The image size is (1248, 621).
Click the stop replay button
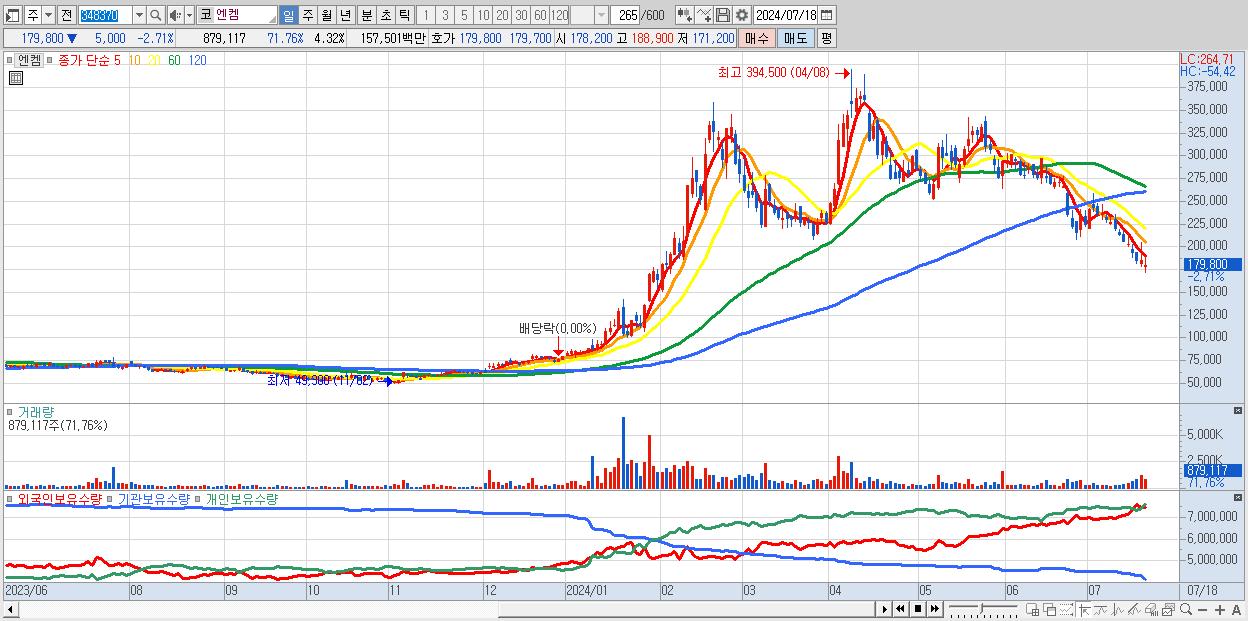[x=917, y=609]
